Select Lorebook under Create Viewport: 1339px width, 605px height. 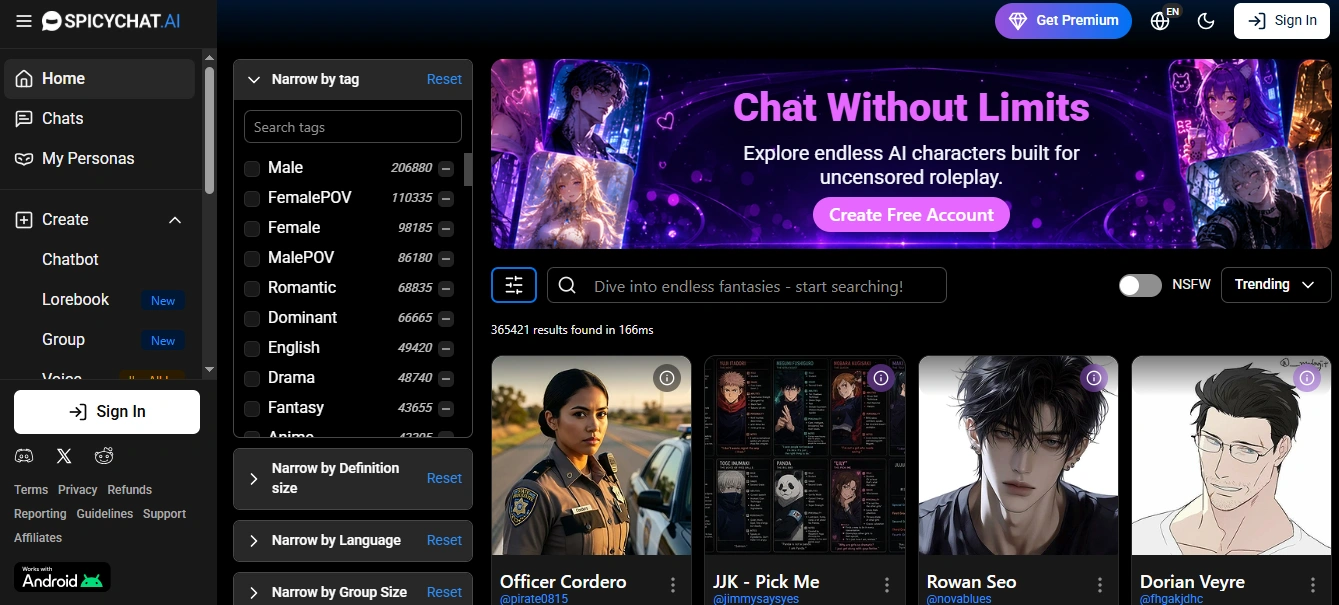pyautogui.click(x=75, y=299)
